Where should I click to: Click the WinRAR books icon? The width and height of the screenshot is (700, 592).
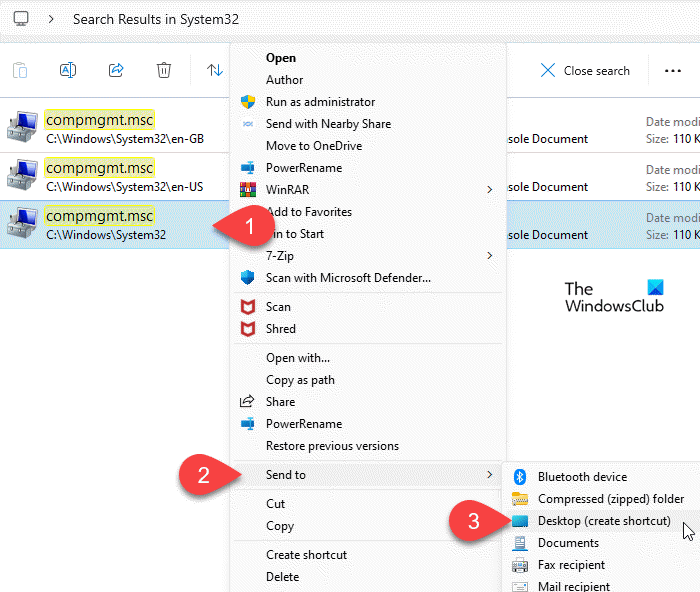(248, 190)
